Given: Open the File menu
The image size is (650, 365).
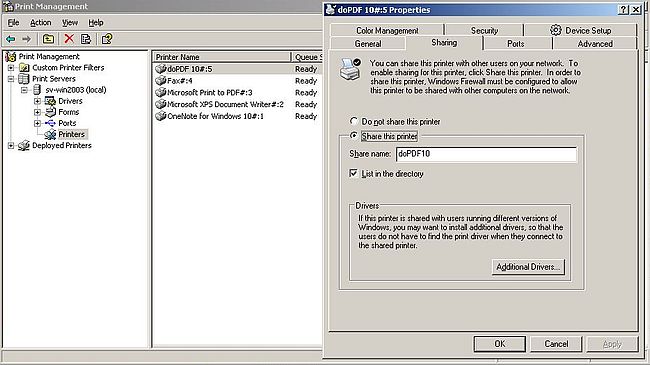Looking at the screenshot, I should click(13, 22).
